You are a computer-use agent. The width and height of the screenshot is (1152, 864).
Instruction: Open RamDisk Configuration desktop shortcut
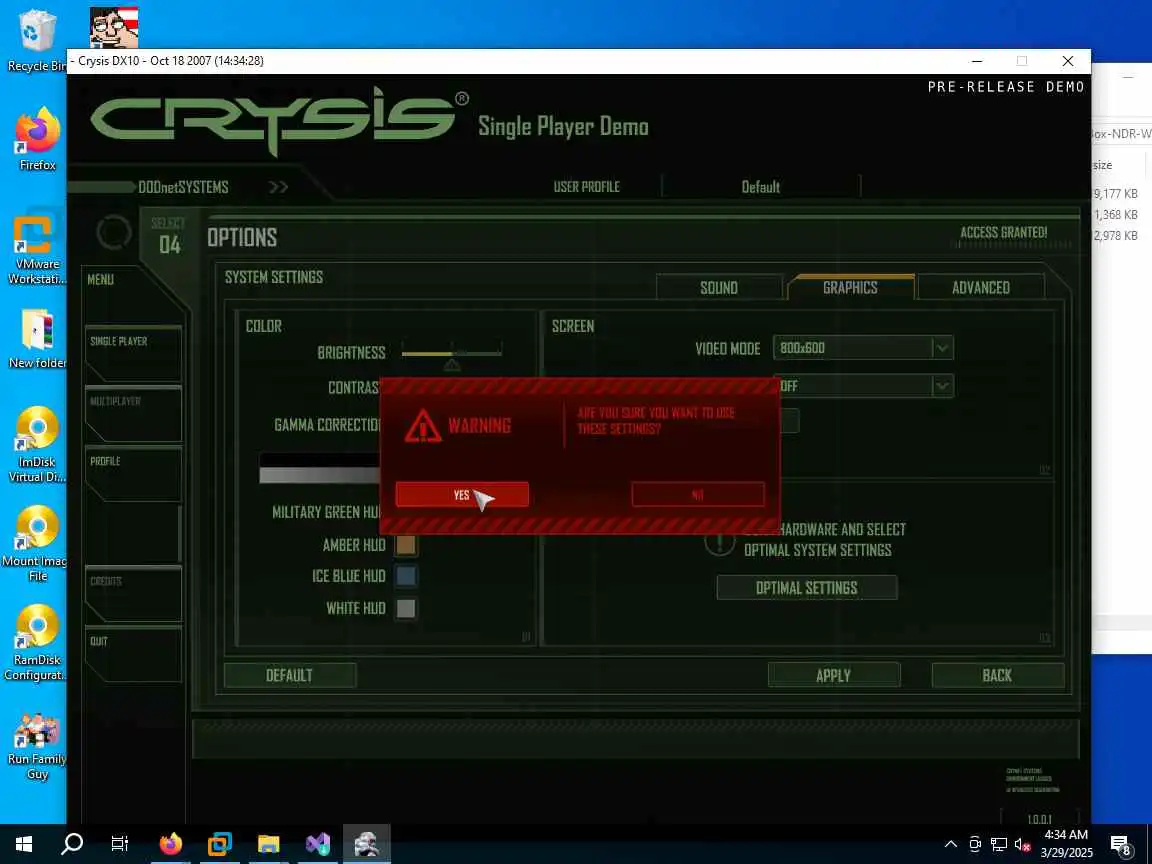[37, 643]
